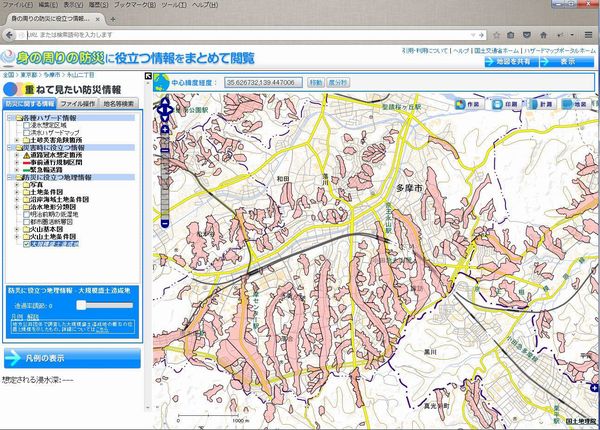This screenshot has height=430, width=600.
Task: Collapse the left panel using the corner arrow
Action: point(148,77)
